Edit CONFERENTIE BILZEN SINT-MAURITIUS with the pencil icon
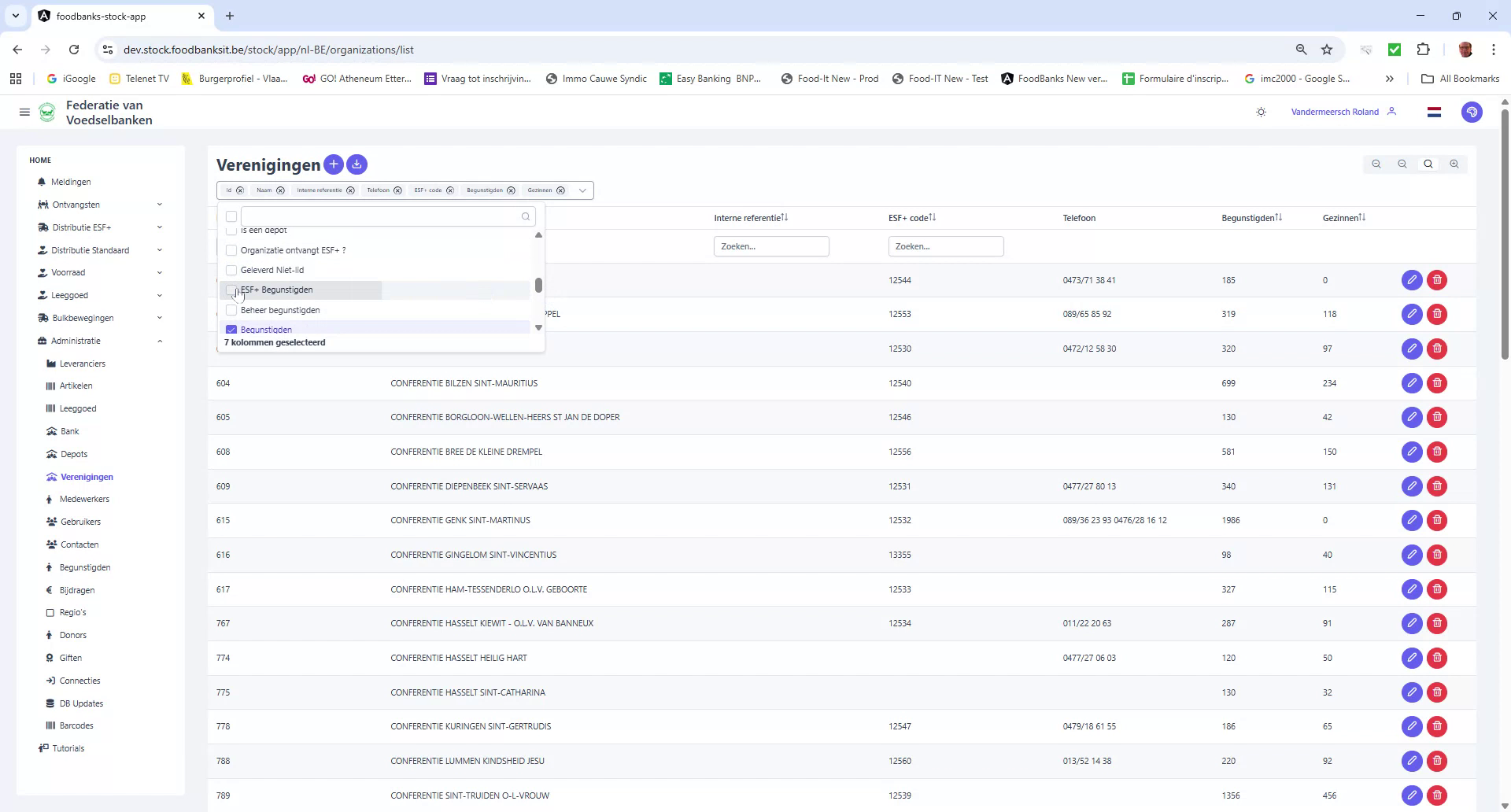The width and height of the screenshot is (1511, 812). coord(1411,383)
